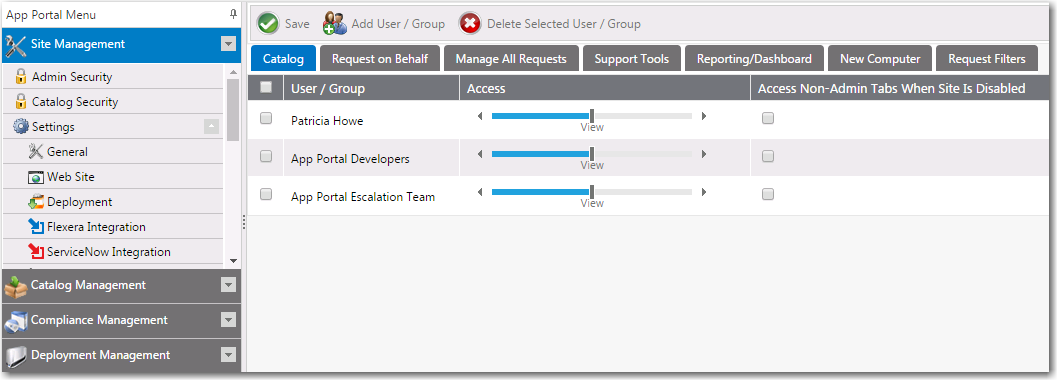Click the red Delete Selected User / Group icon
The height and width of the screenshot is (380, 1057).
[x=471, y=24]
